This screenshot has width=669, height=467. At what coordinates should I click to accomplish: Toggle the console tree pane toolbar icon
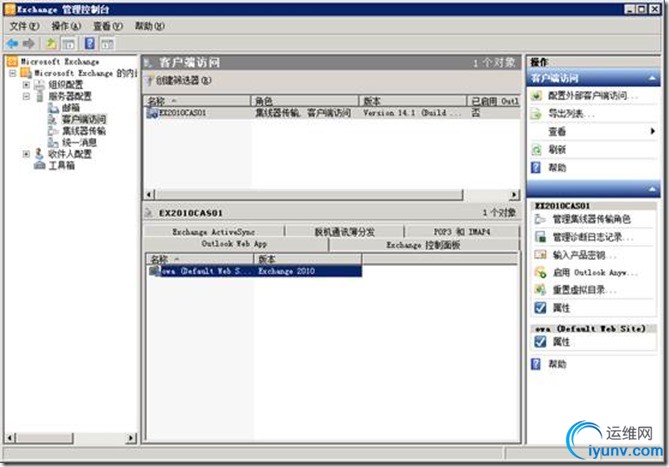point(68,43)
